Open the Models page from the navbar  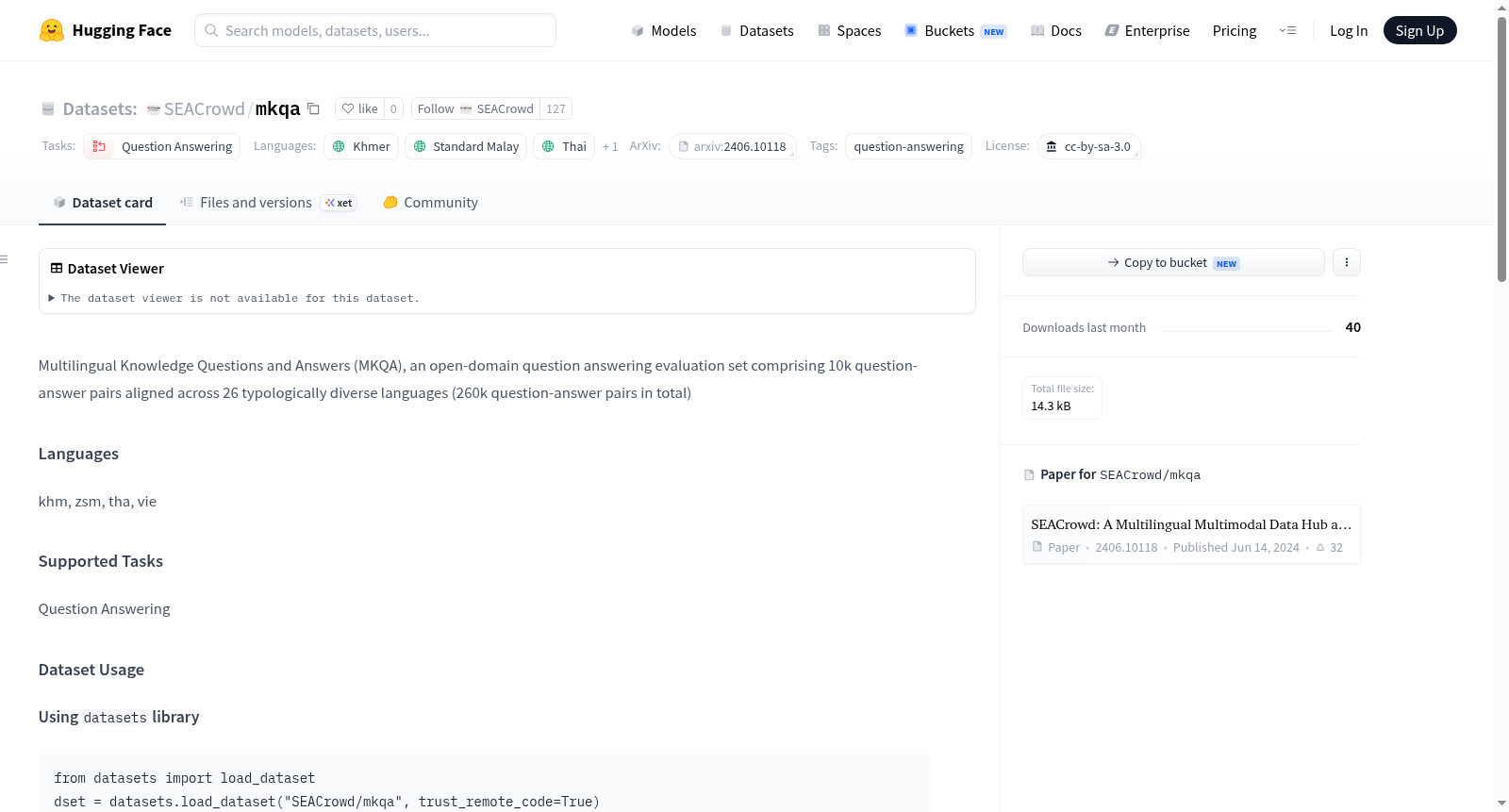[x=664, y=30]
